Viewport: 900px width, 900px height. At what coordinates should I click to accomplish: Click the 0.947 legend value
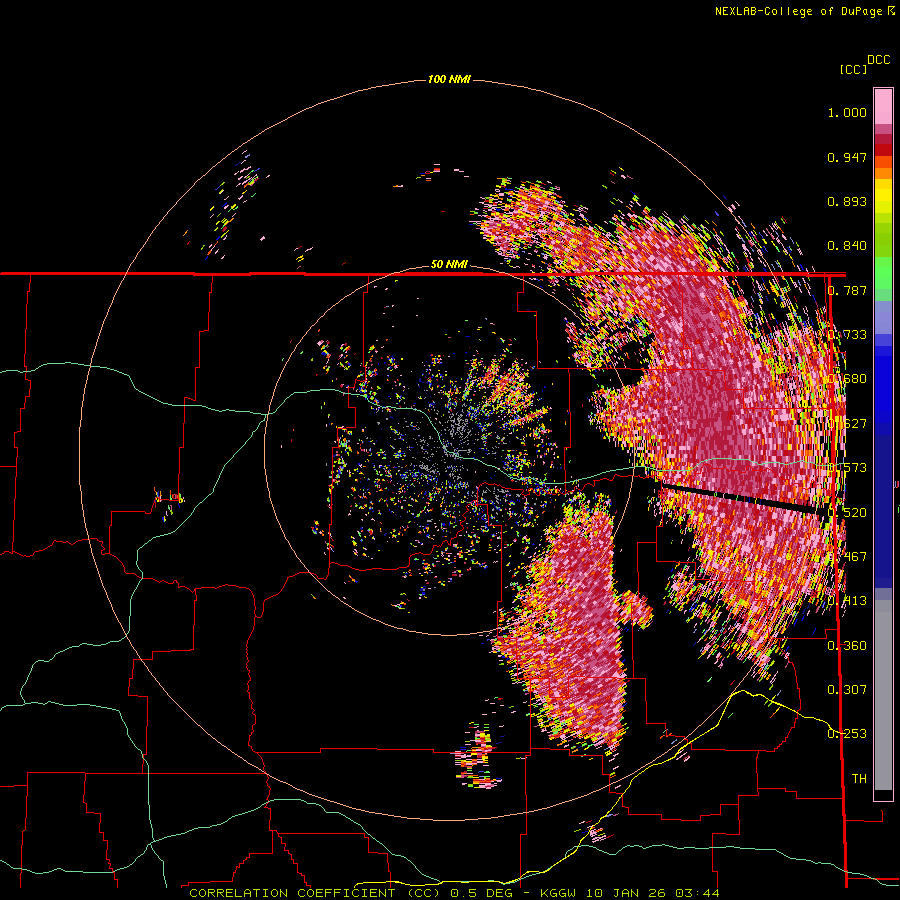[x=847, y=157]
